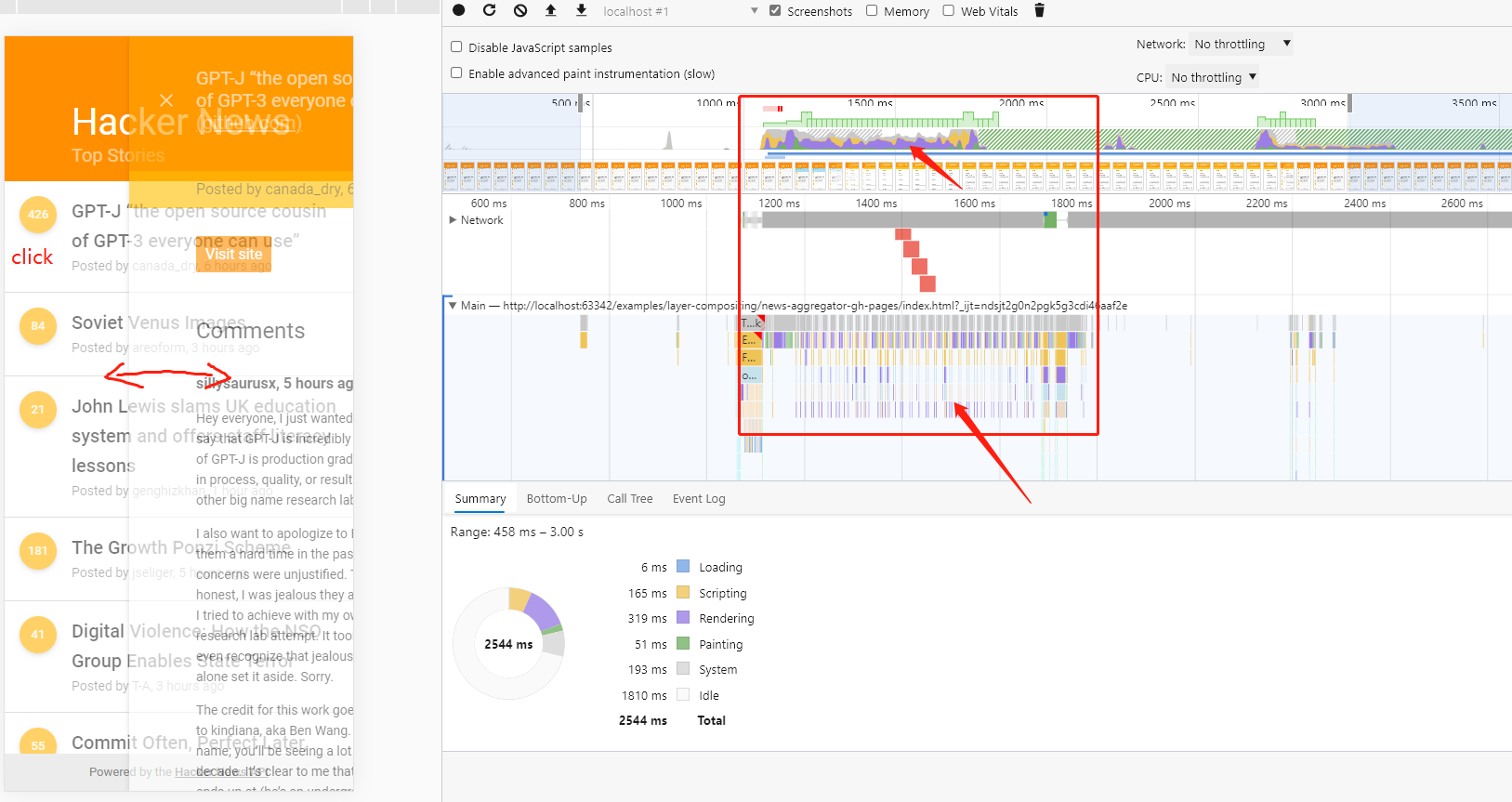Click the 2000 ms ruler mark in flame chart
The image size is (1512, 802).
(1169, 204)
